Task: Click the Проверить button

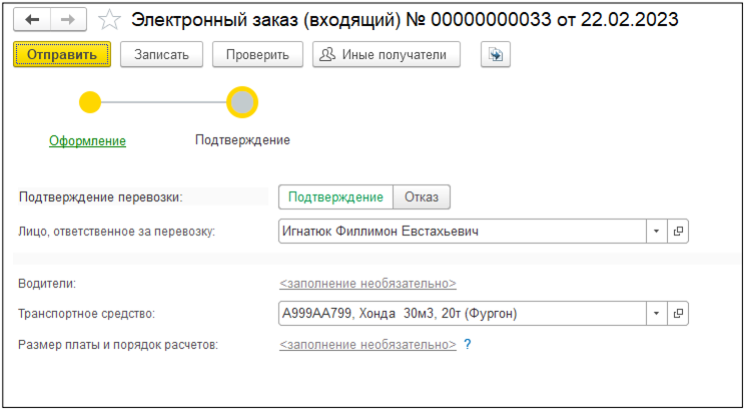Action: click(257, 55)
